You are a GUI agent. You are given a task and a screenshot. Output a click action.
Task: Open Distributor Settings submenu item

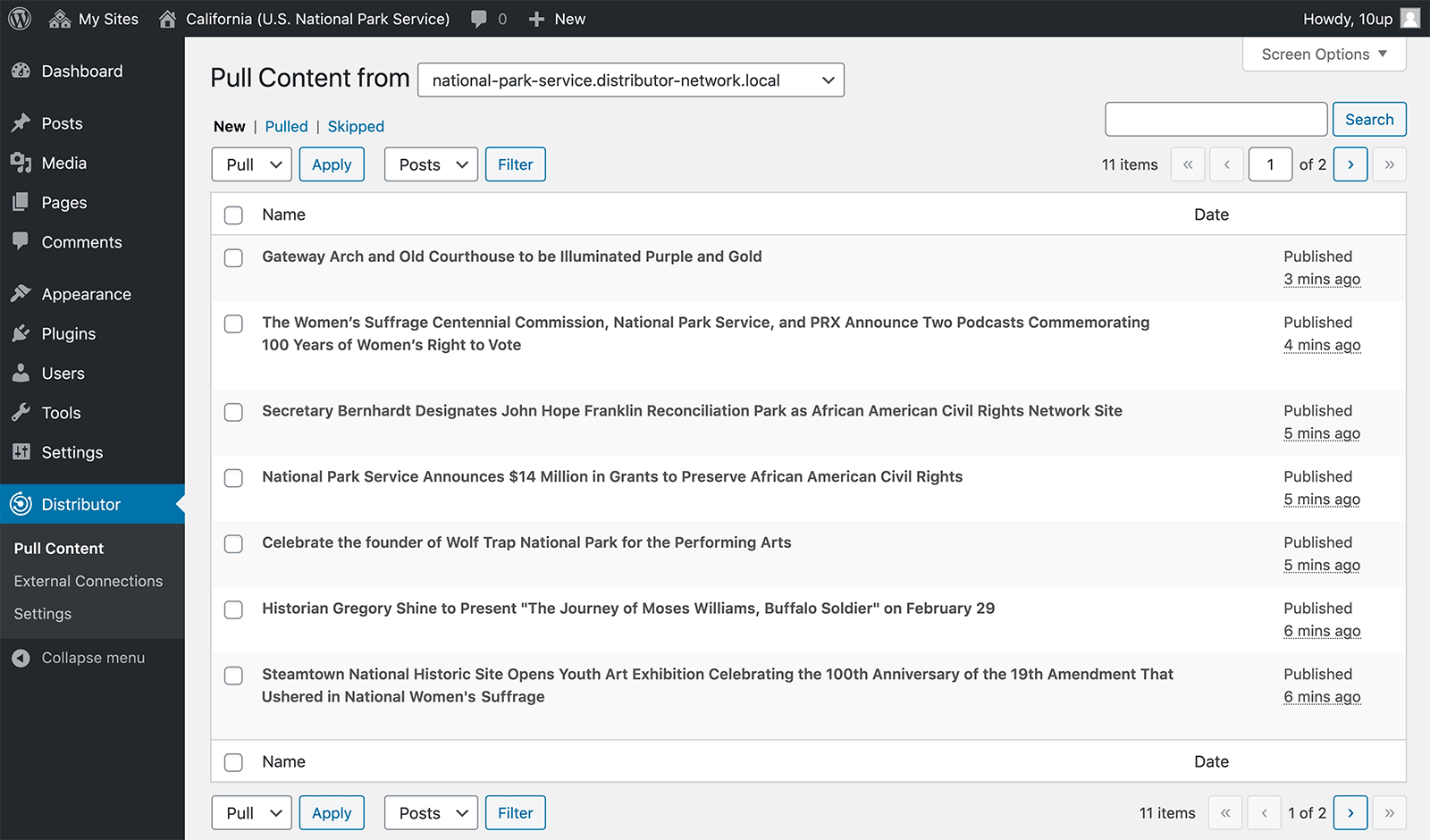pos(43,614)
